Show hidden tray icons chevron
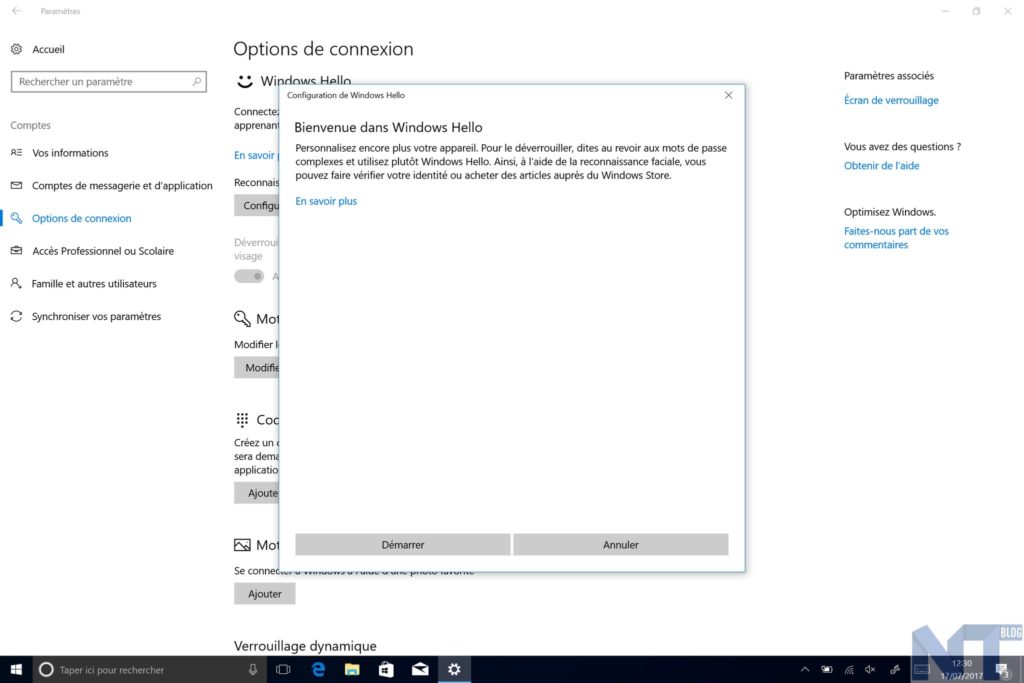Screen dimensions: 1024x683 point(805,669)
